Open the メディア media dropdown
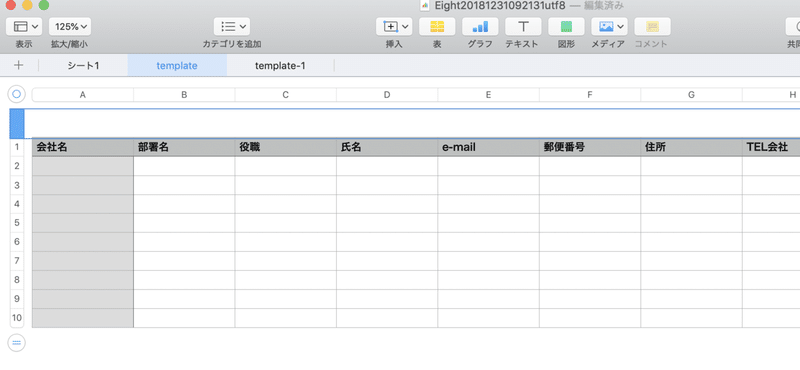This screenshot has height=370, width=800. point(609,27)
